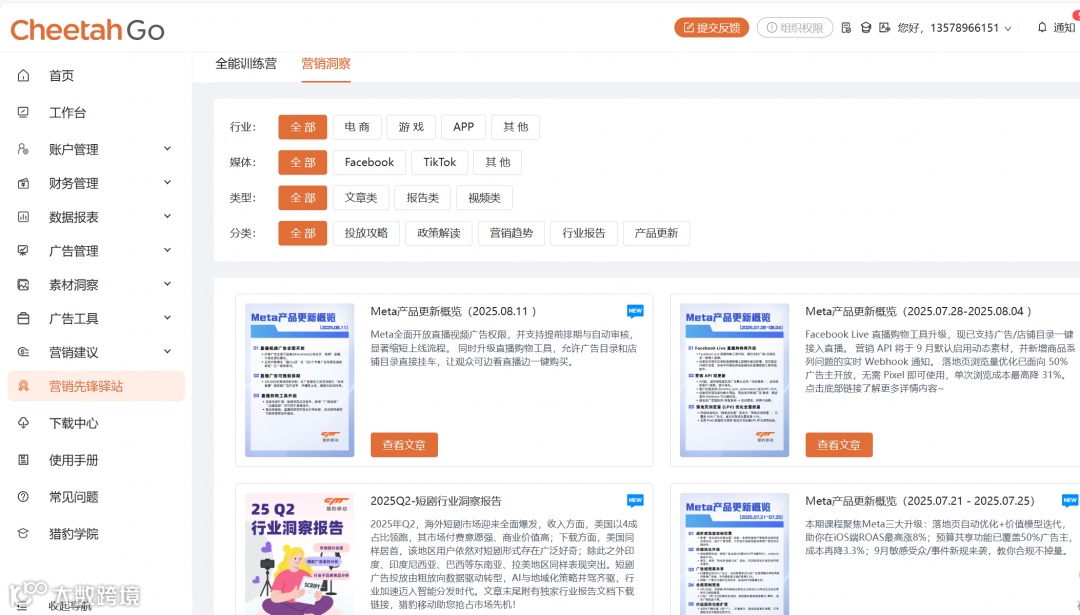Click the notification bell icon
Image resolution: width=1080 pixels, height=615 pixels.
(1042, 27)
